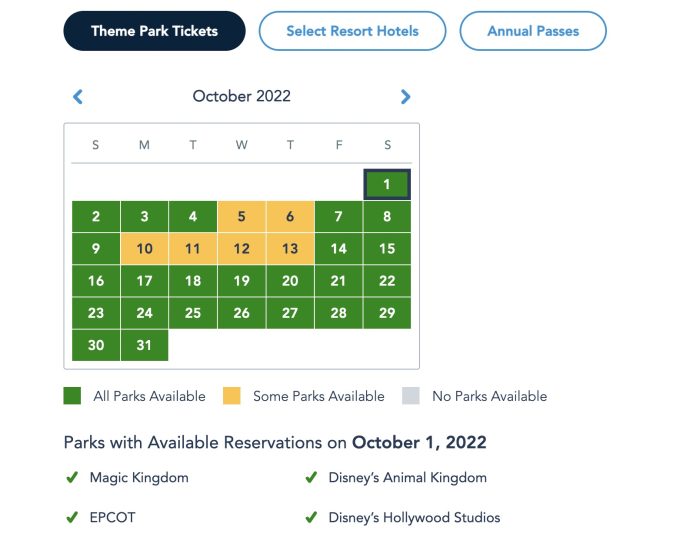Screen dimensions: 700x547
Task: Click Disney's Hollywood Studios green checkmark
Action: (311, 517)
